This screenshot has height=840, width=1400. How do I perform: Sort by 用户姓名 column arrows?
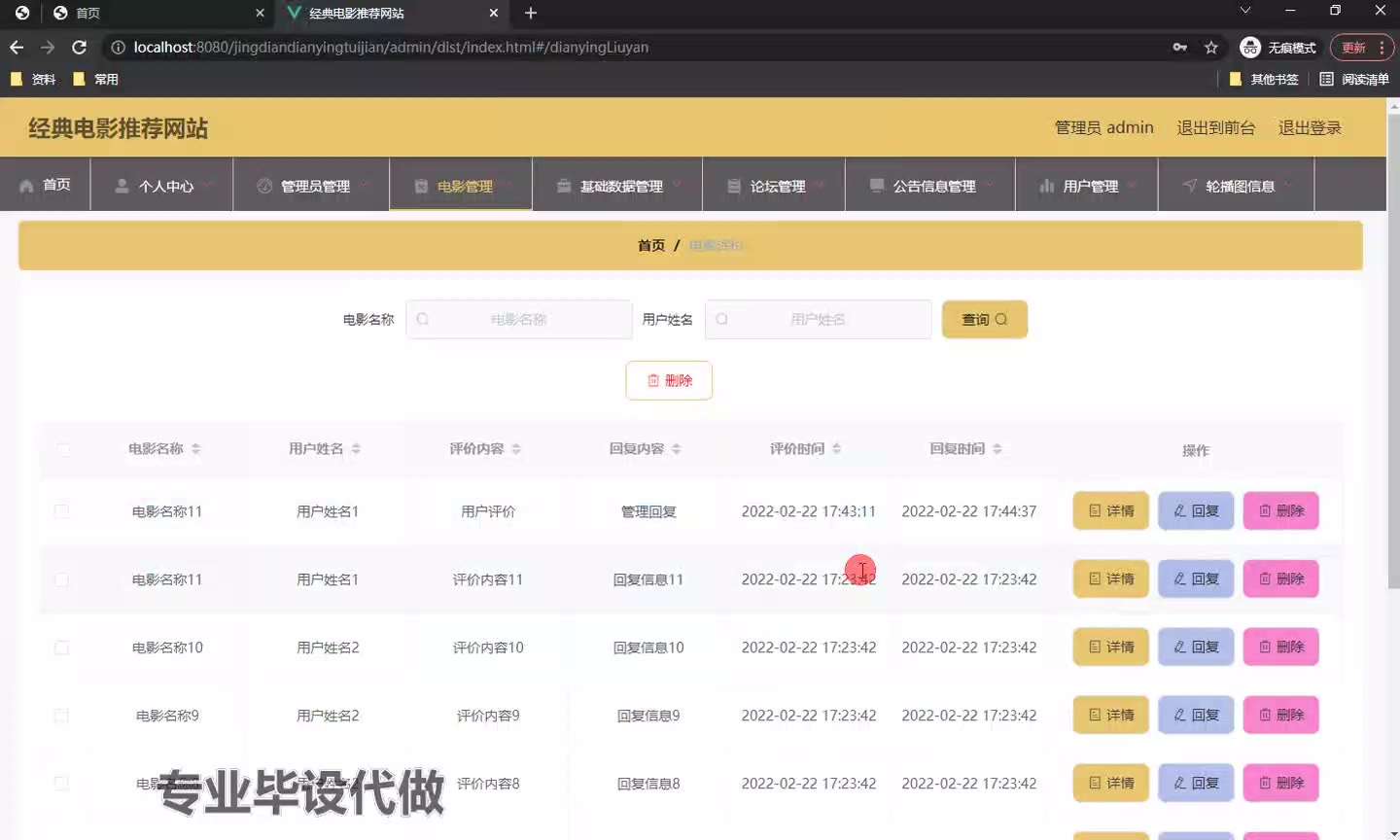pyautogui.click(x=356, y=448)
